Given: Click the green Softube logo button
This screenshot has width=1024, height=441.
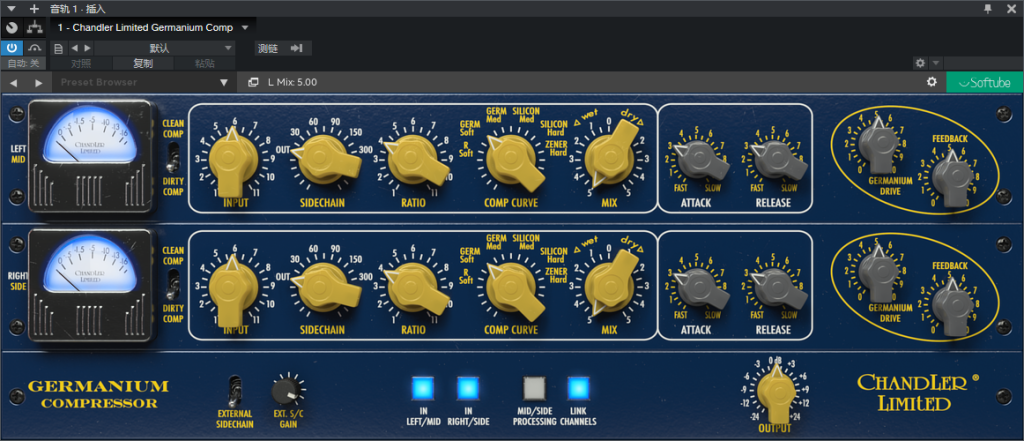Looking at the screenshot, I should [985, 82].
